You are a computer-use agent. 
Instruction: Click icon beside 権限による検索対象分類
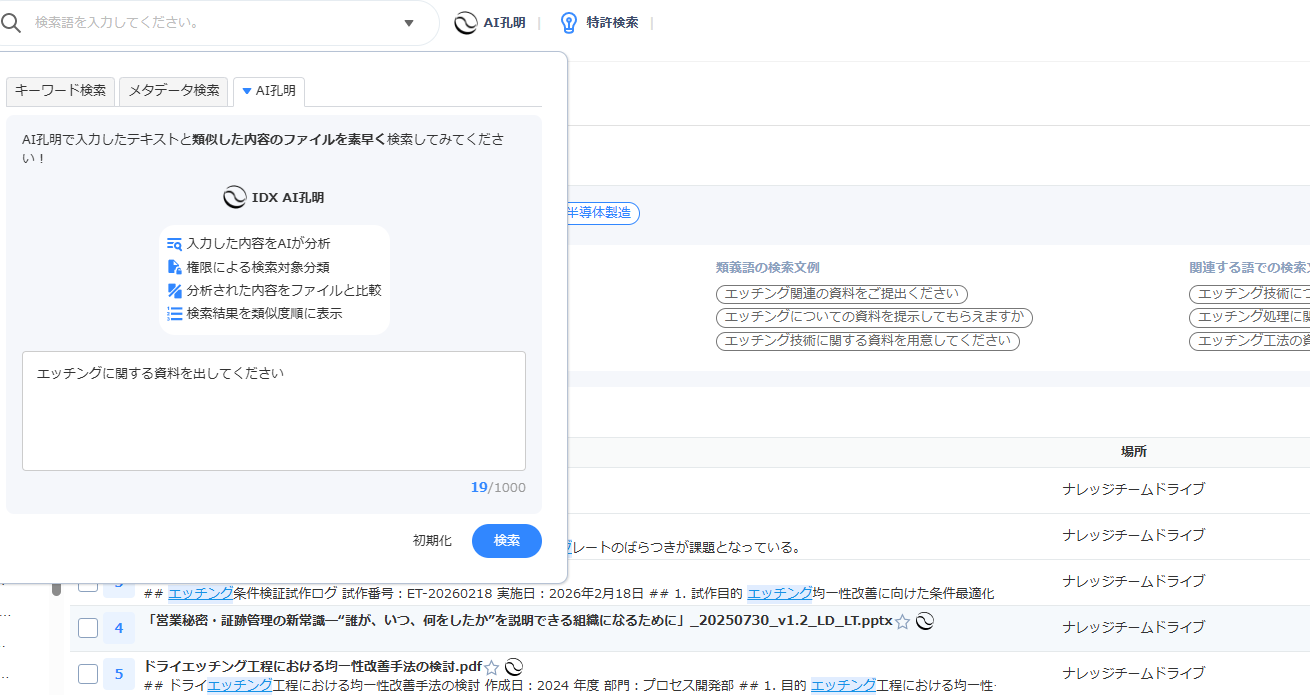coord(174,267)
